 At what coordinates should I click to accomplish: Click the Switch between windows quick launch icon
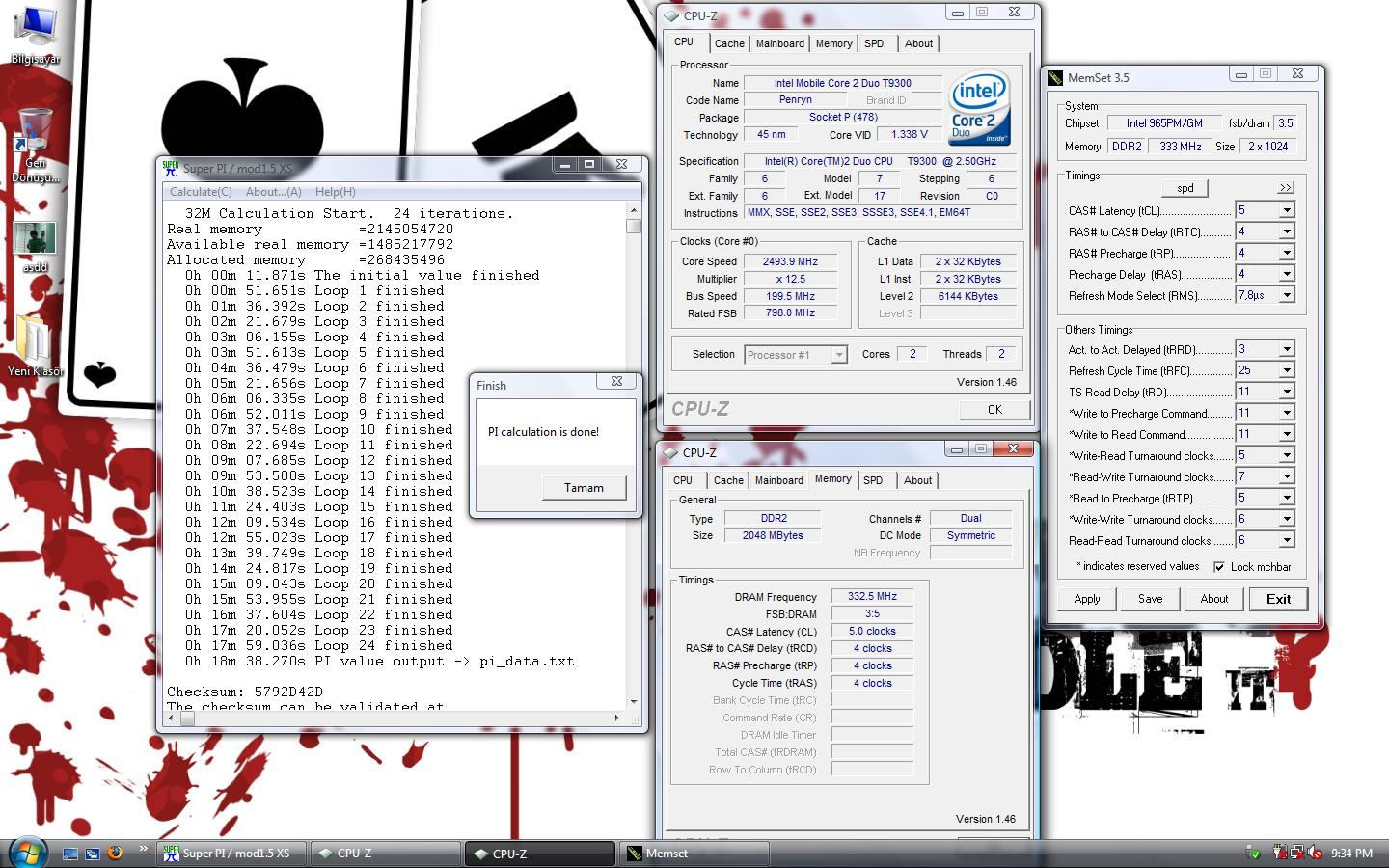(x=93, y=854)
